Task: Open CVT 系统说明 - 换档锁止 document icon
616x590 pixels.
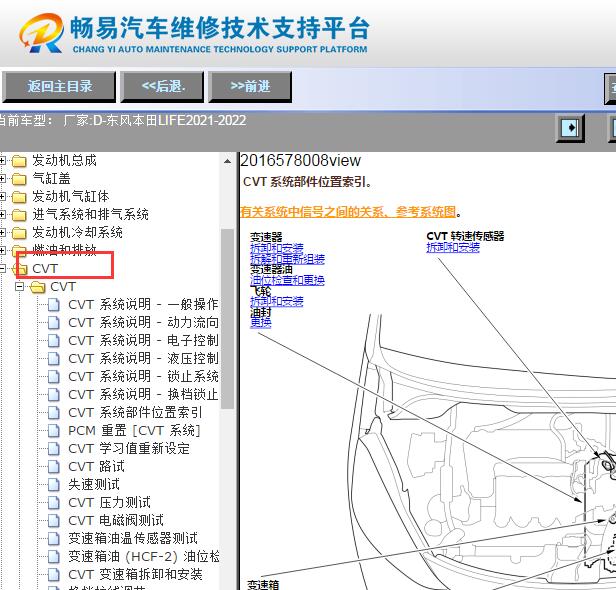Action: (54, 394)
